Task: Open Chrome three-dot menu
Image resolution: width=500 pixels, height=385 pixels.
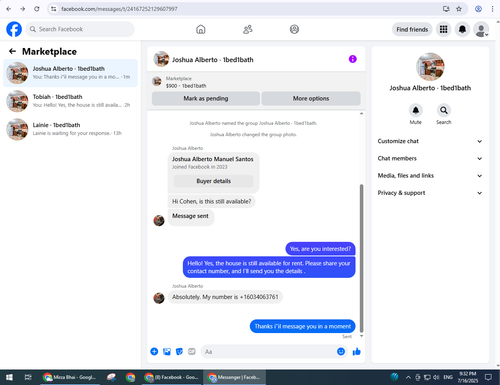Action: (492, 9)
